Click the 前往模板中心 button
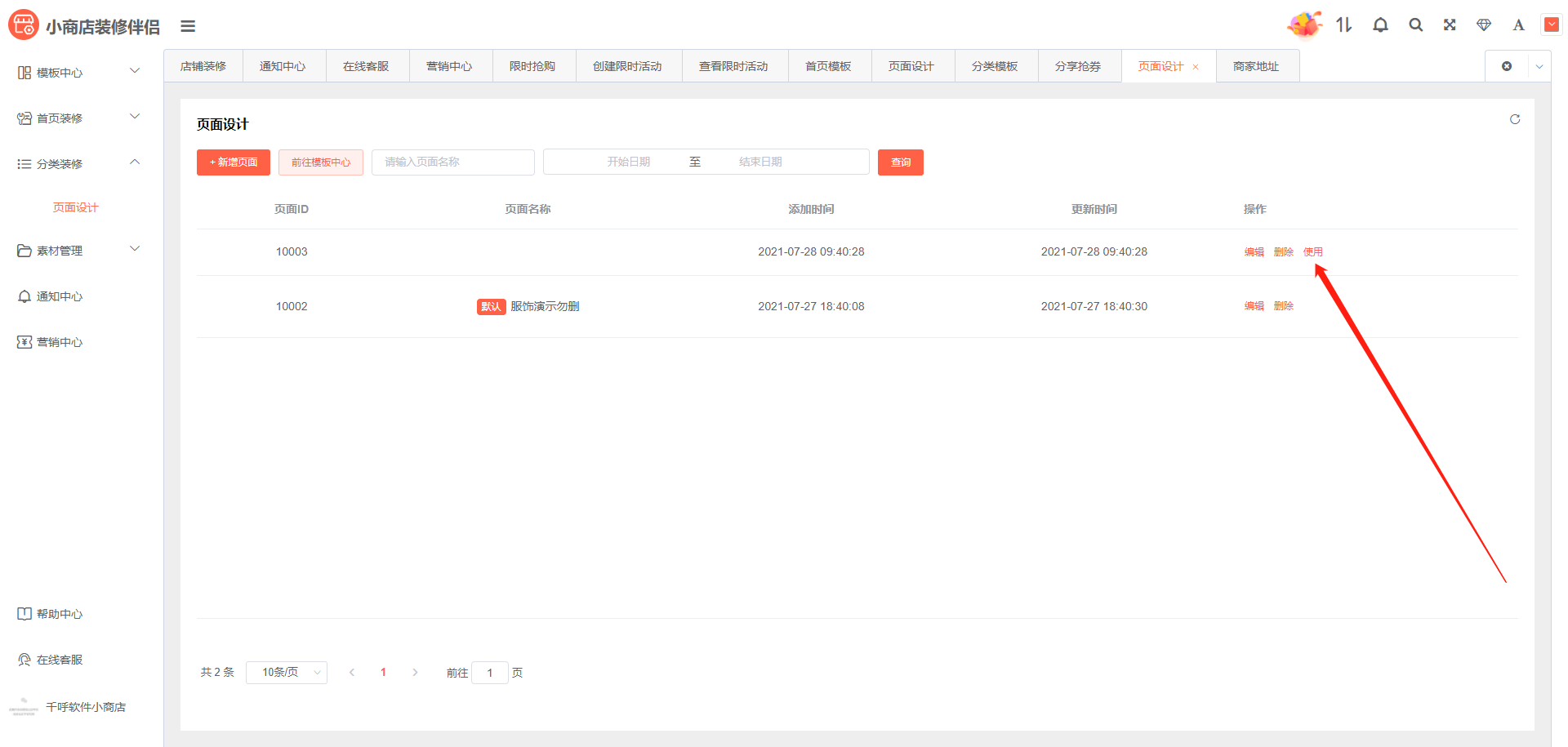Image resolution: width=1568 pixels, height=747 pixels. pos(321,162)
